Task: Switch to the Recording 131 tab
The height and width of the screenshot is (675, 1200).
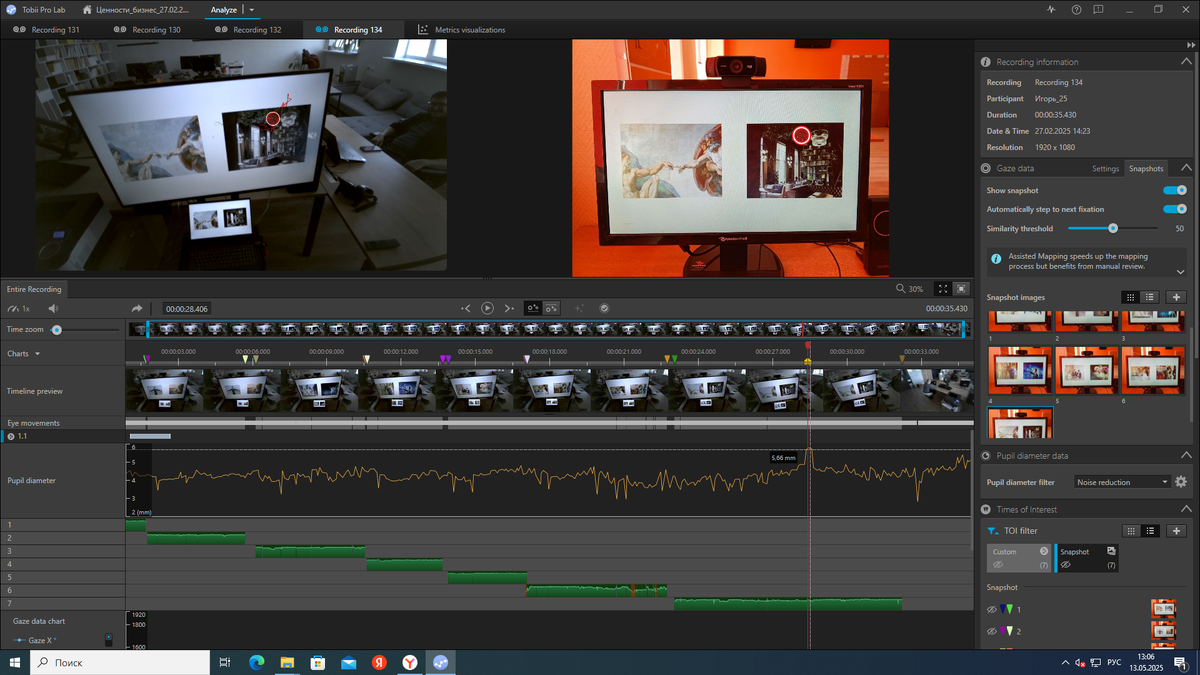Action: tap(47, 30)
